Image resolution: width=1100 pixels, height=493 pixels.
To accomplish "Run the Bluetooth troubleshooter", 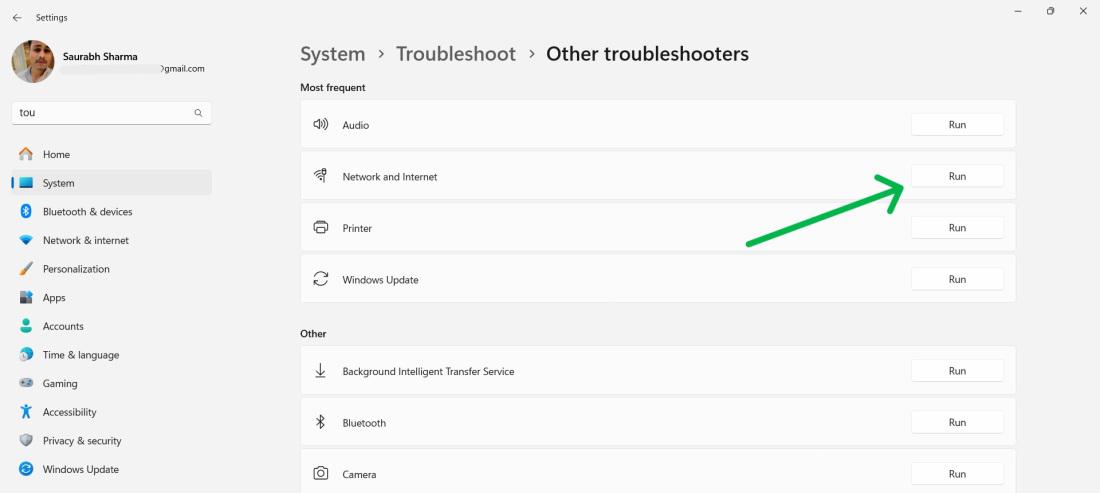I will pos(957,422).
